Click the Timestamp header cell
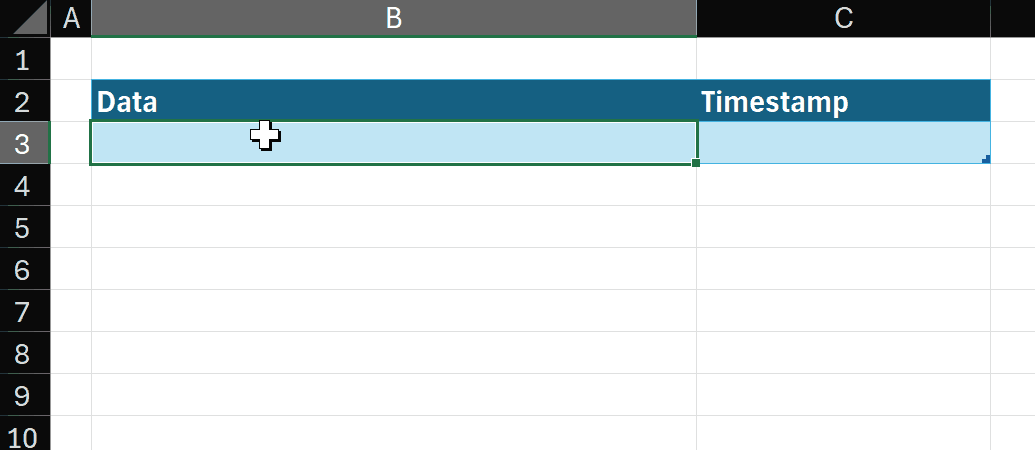Viewport: 1035px width, 450px height. tap(843, 101)
